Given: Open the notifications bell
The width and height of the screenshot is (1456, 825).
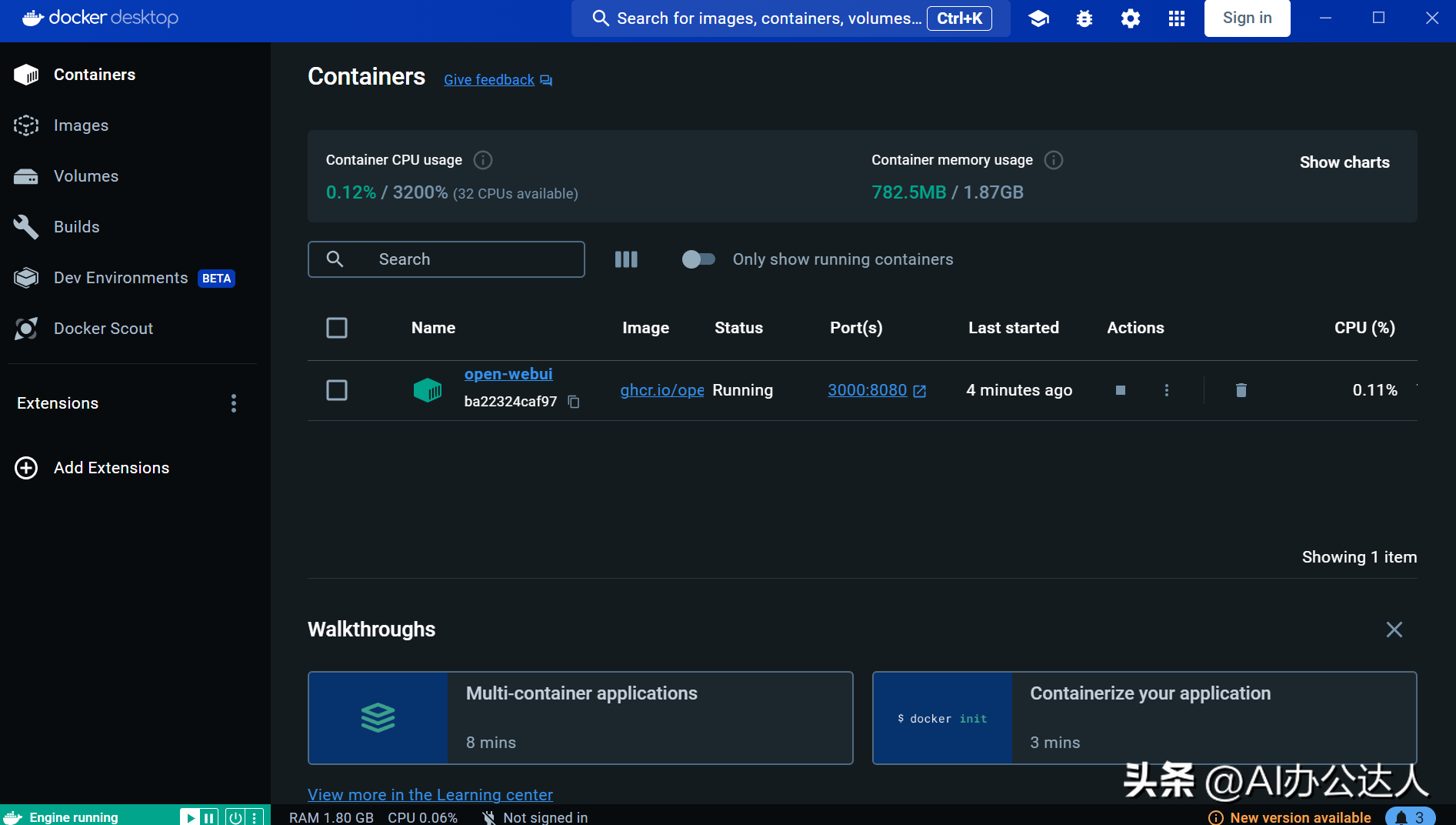Looking at the screenshot, I should coord(1410,817).
